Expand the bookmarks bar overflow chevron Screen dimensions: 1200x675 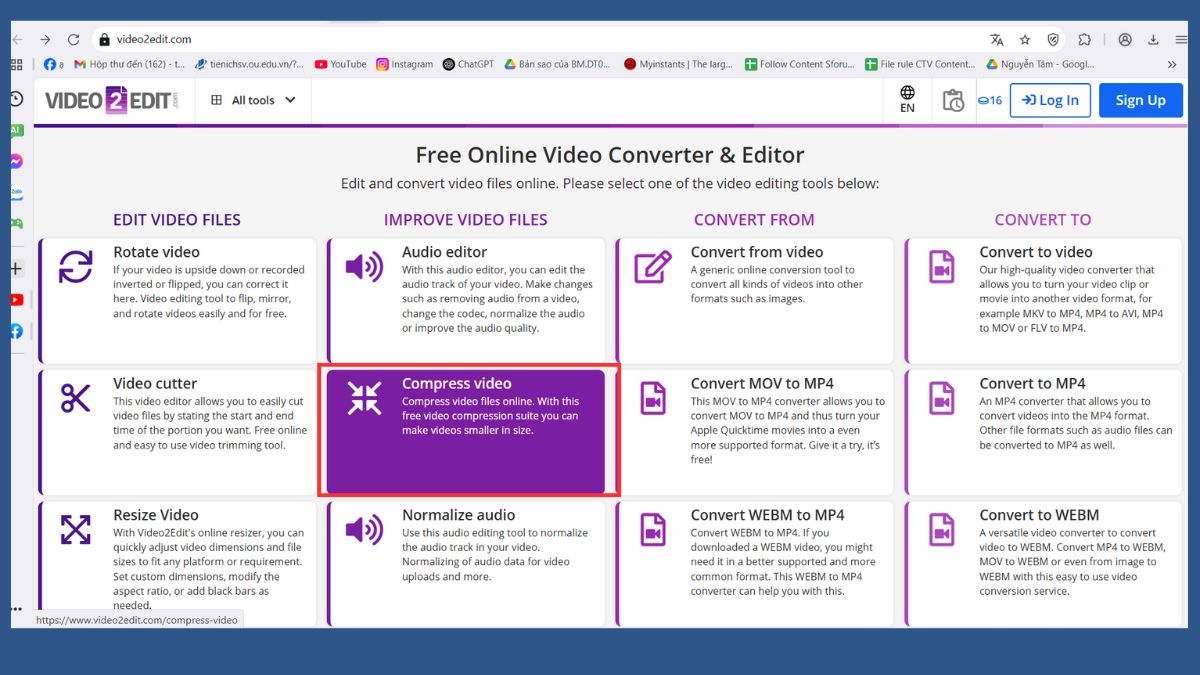[x=1171, y=63]
